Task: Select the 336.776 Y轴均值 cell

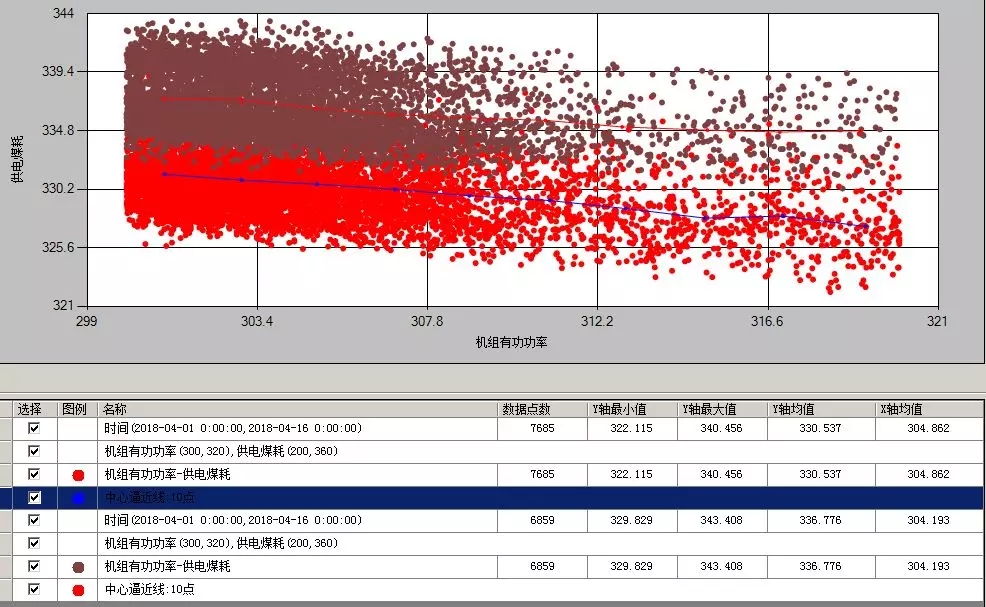Action: coord(821,567)
